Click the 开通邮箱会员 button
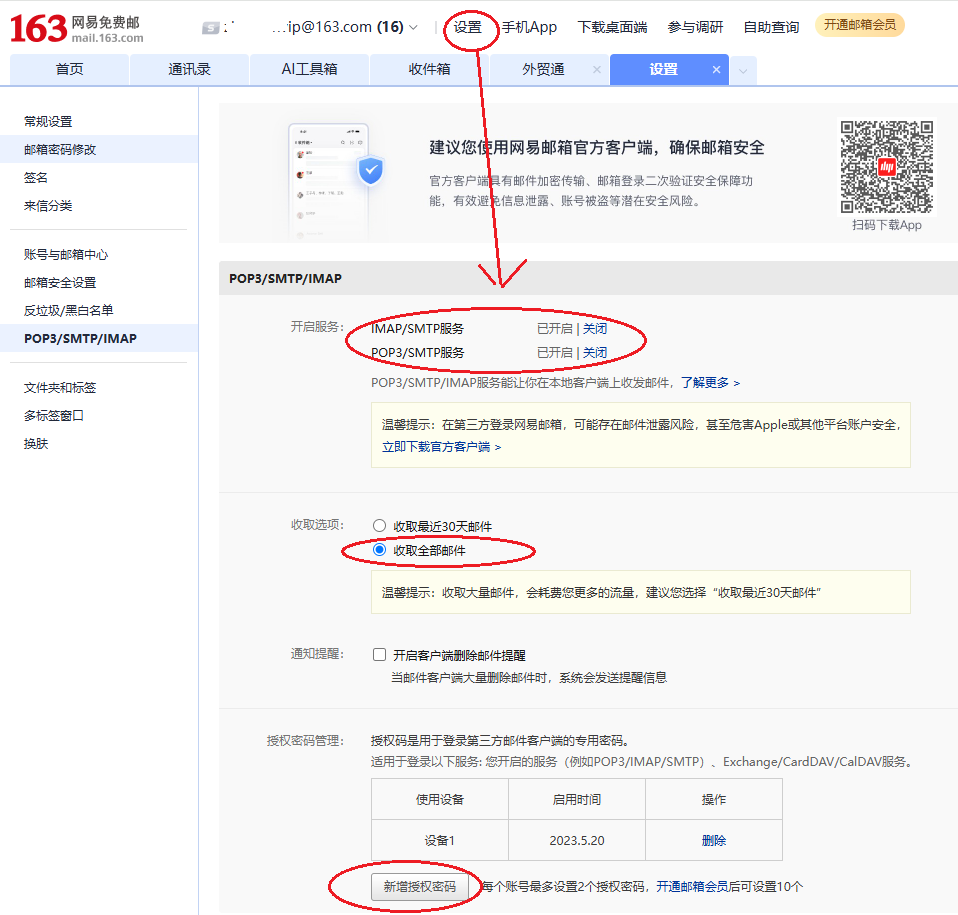 860,25
